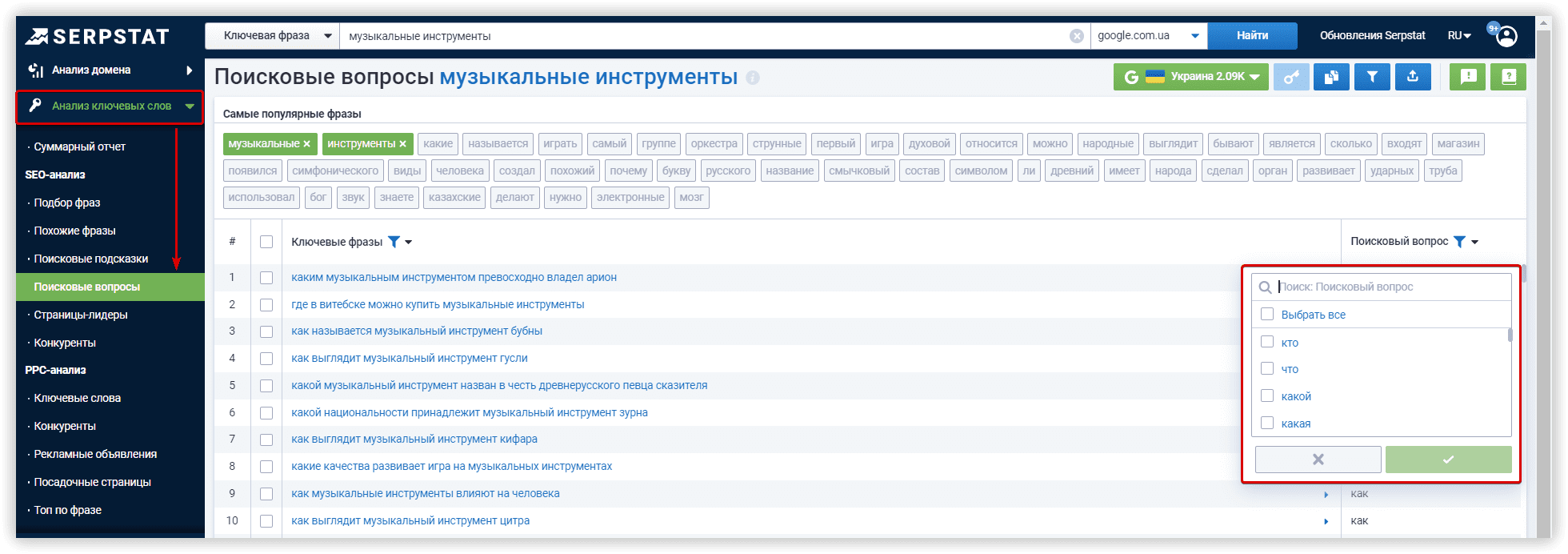The height and width of the screenshot is (554, 1568).
Task: Open the google.com.ua database dropdown
Action: point(1149,36)
